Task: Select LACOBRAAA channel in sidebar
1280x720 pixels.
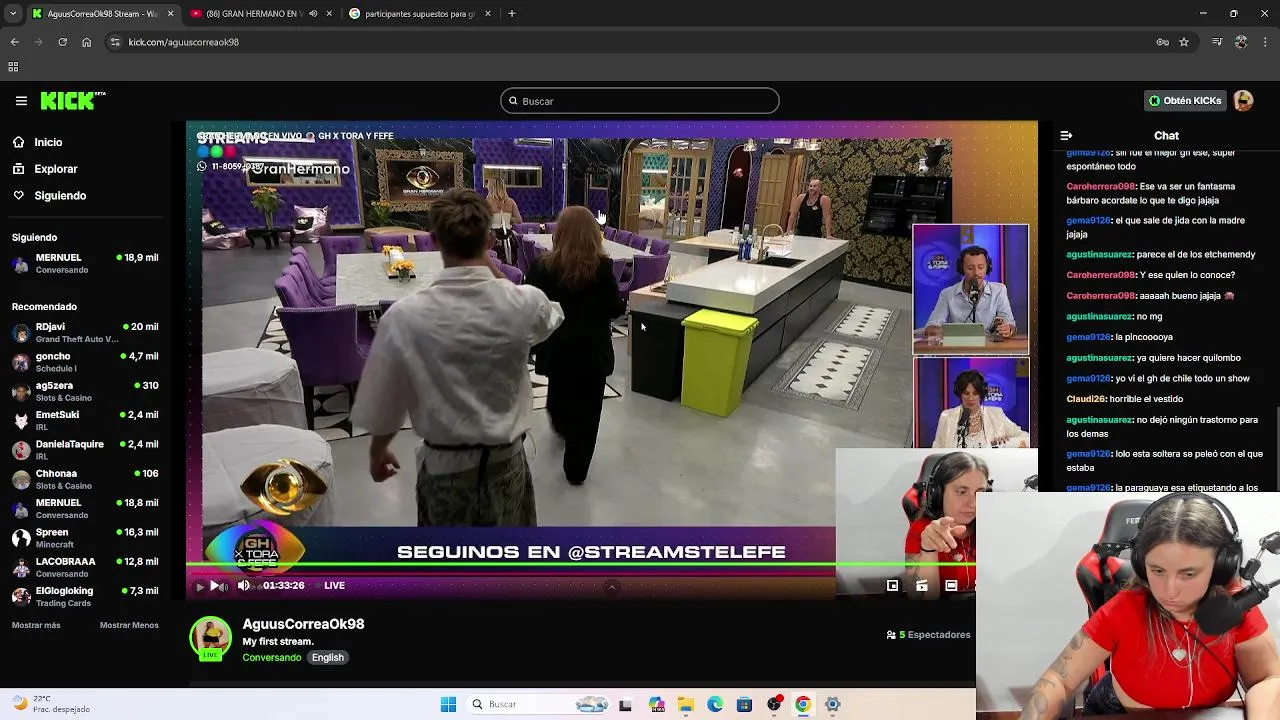Action: point(85,567)
